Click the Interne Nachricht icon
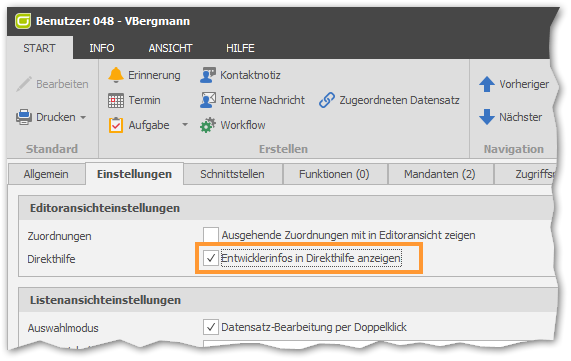 click(208, 100)
